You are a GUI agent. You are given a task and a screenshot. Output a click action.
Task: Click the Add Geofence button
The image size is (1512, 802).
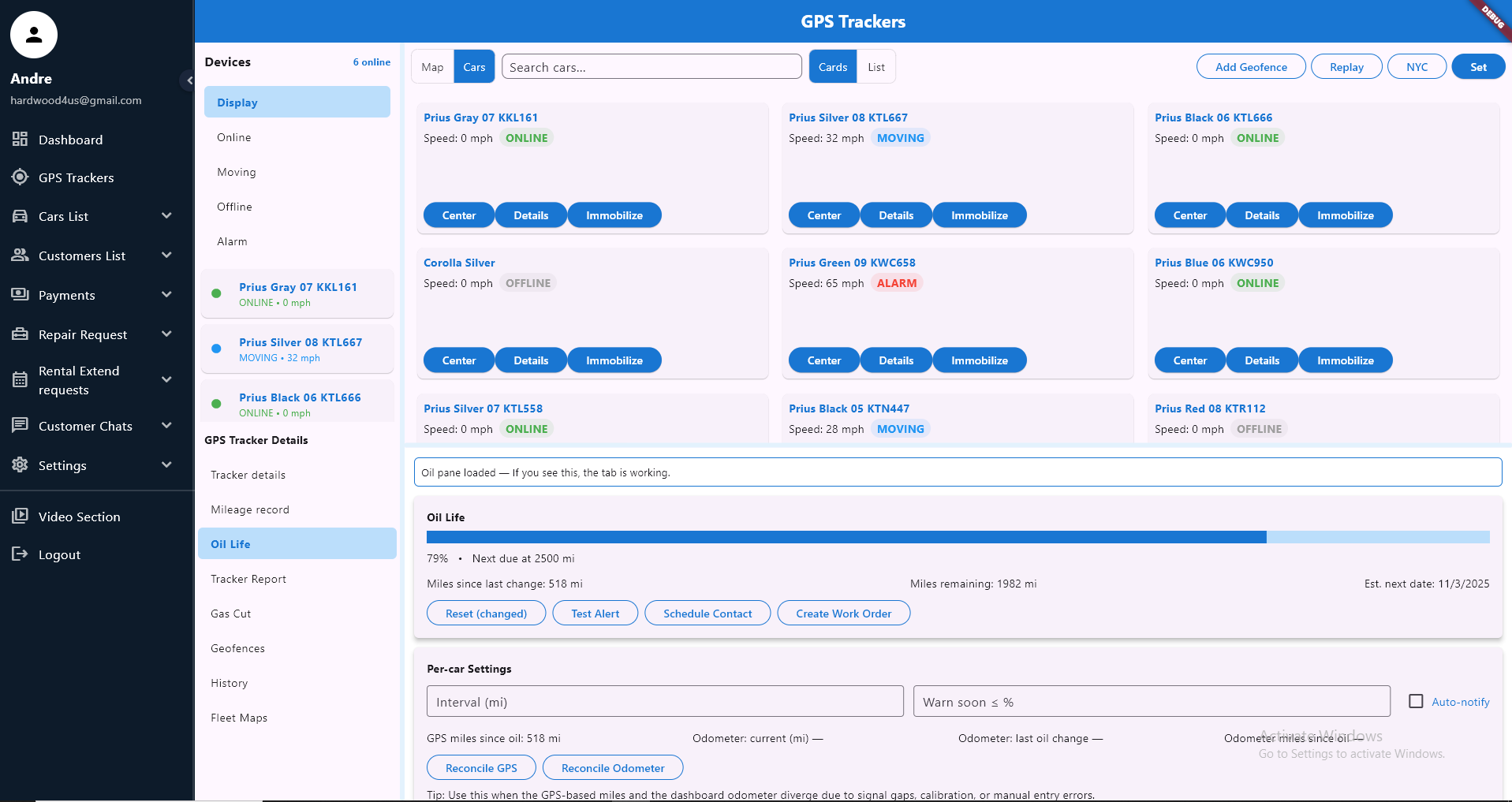1250,67
